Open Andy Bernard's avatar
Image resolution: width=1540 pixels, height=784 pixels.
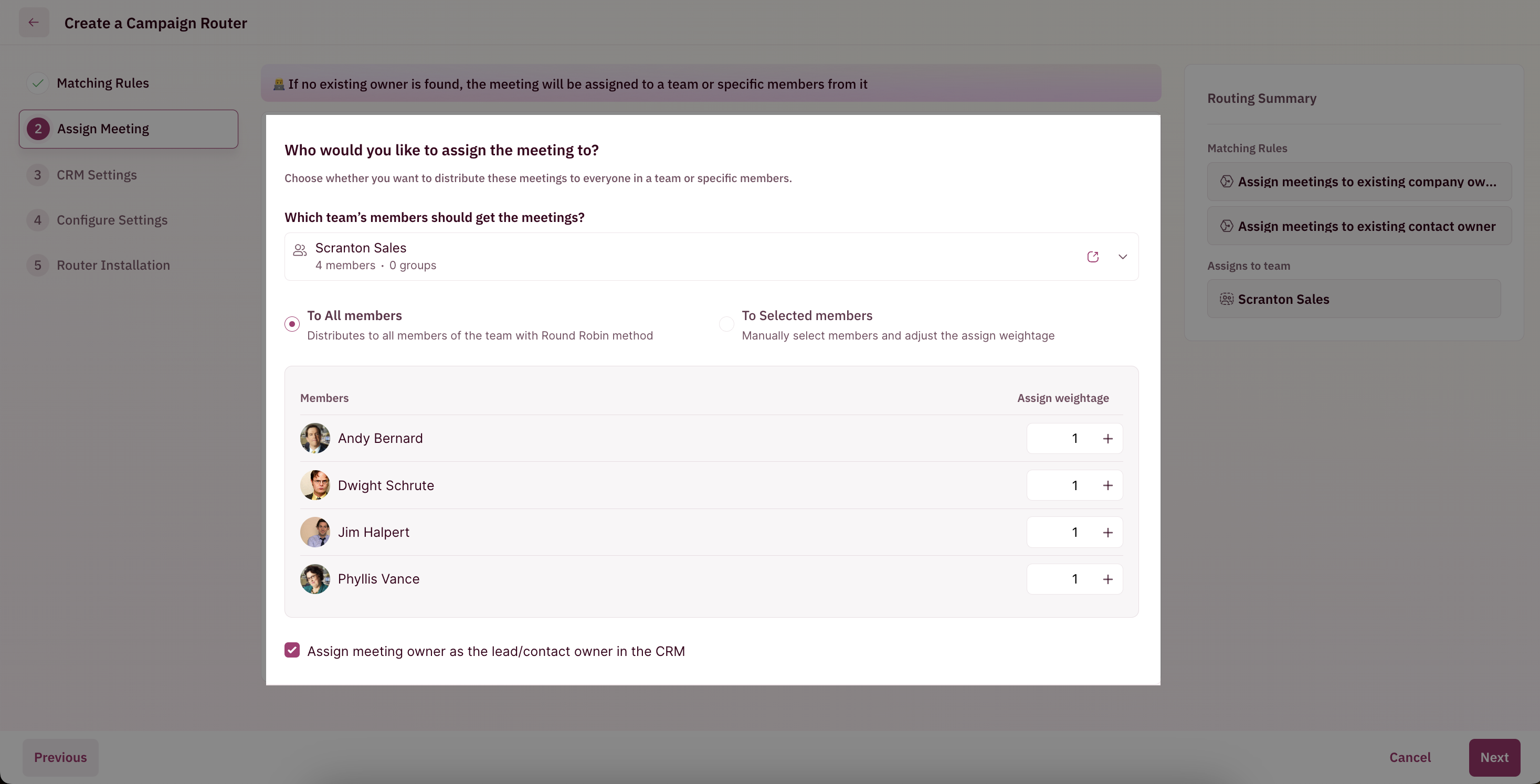314,438
